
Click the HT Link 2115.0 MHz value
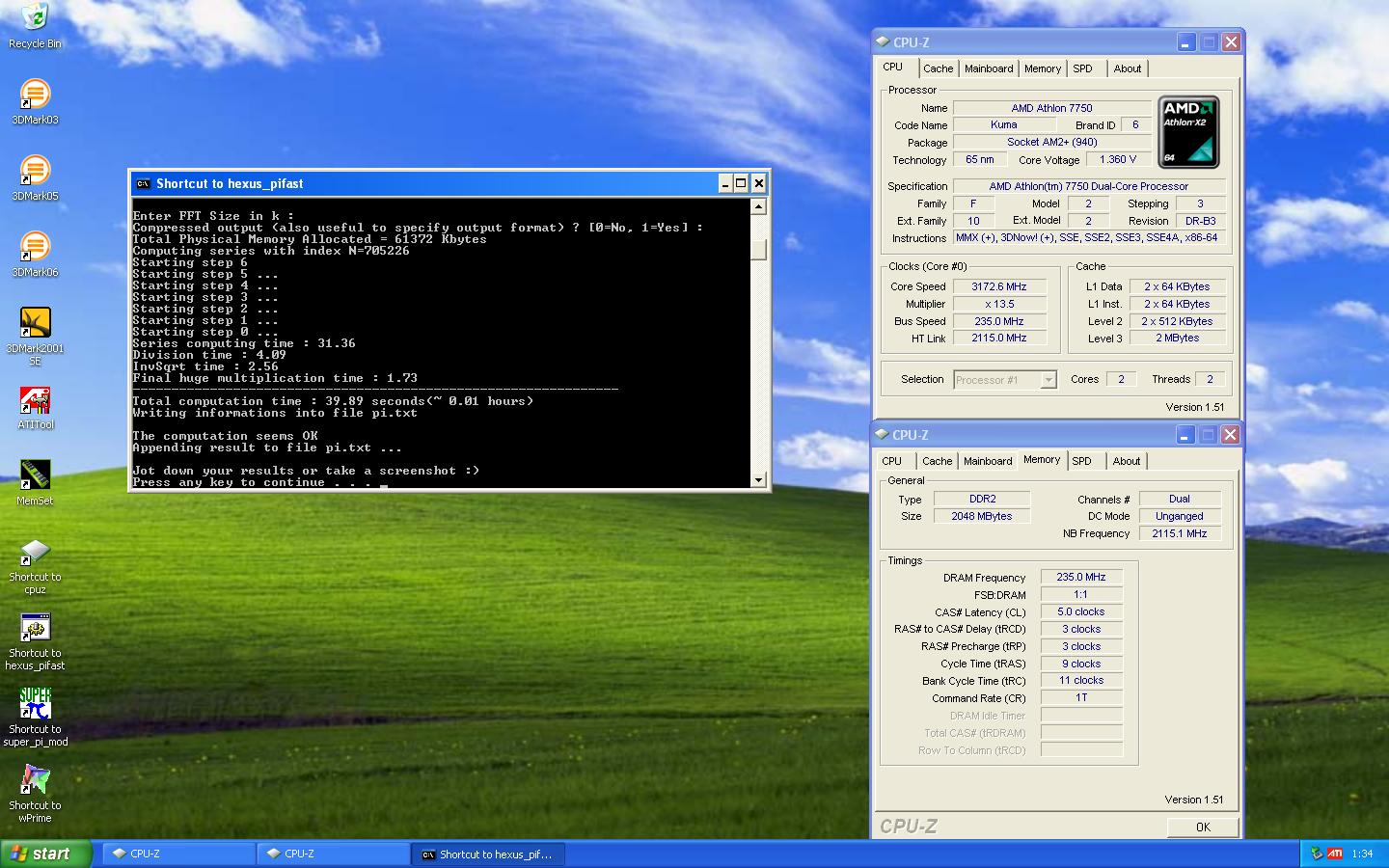(x=999, y=338)
